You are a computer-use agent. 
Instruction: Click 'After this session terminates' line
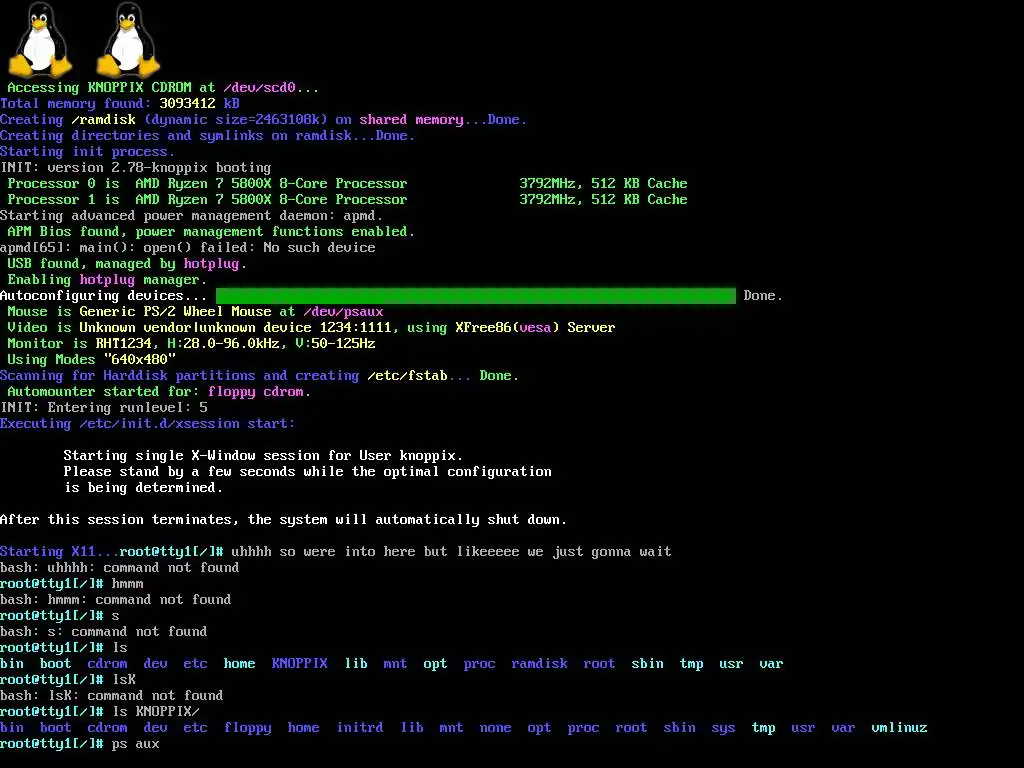click(283, 520)
